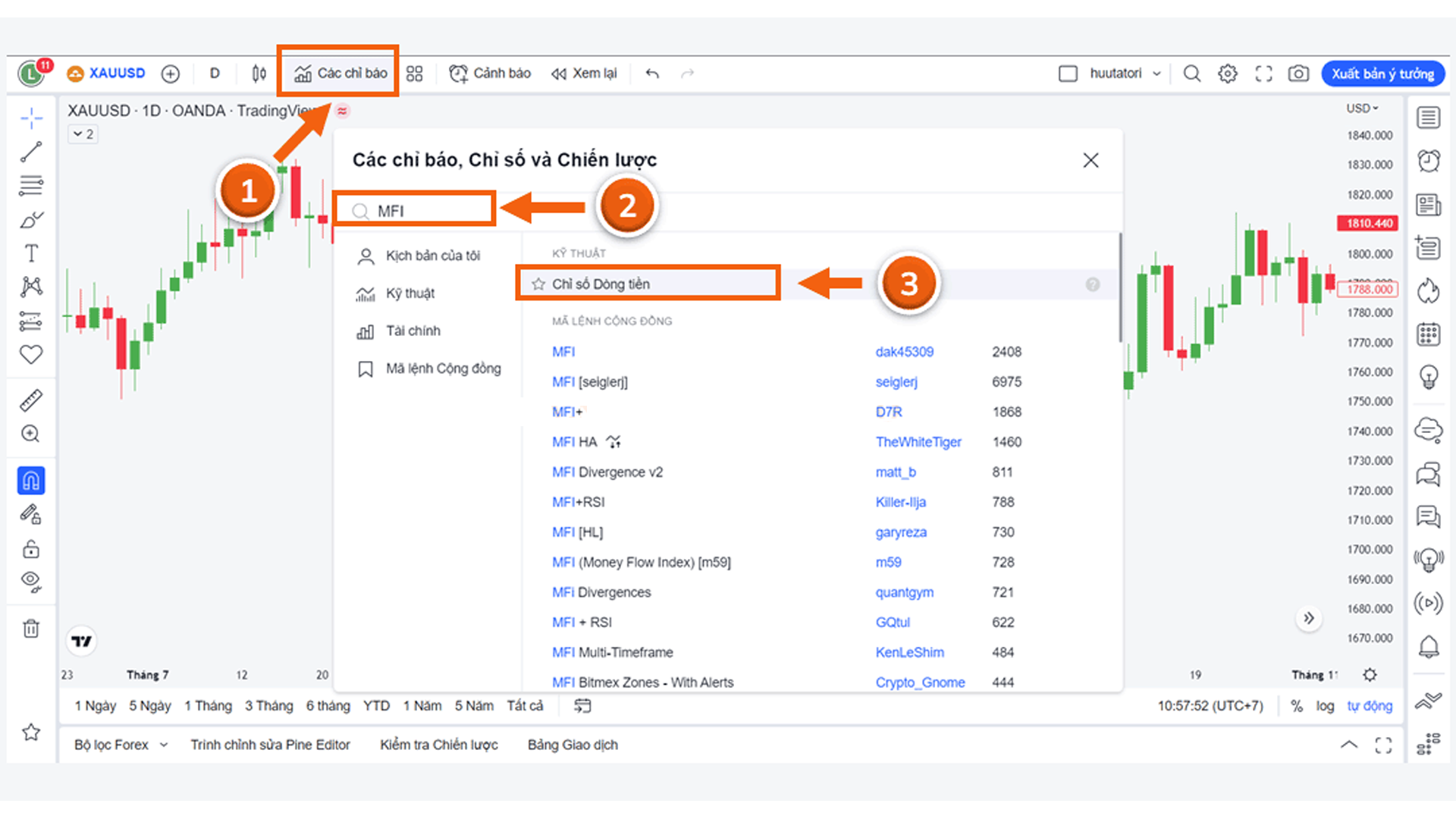The width and height of the screenshot is (1456, 819).
Task: Open the dak45309 author link
Action: [904, 352]
